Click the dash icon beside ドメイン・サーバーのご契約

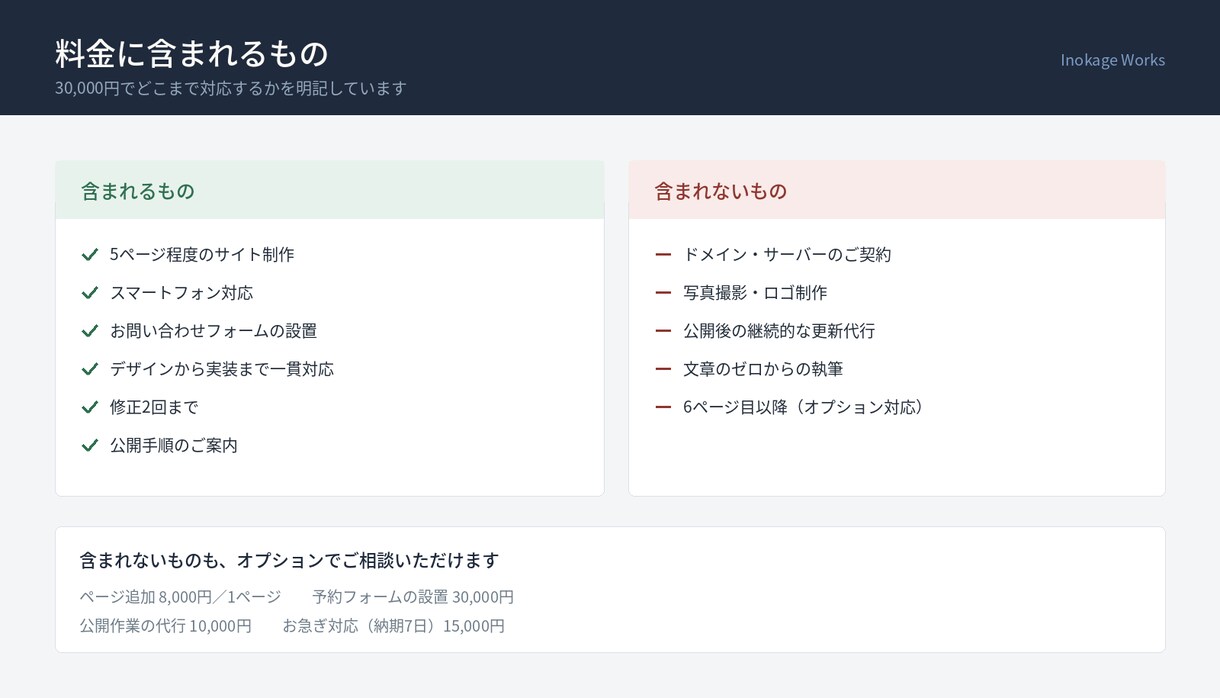(663, 254)
